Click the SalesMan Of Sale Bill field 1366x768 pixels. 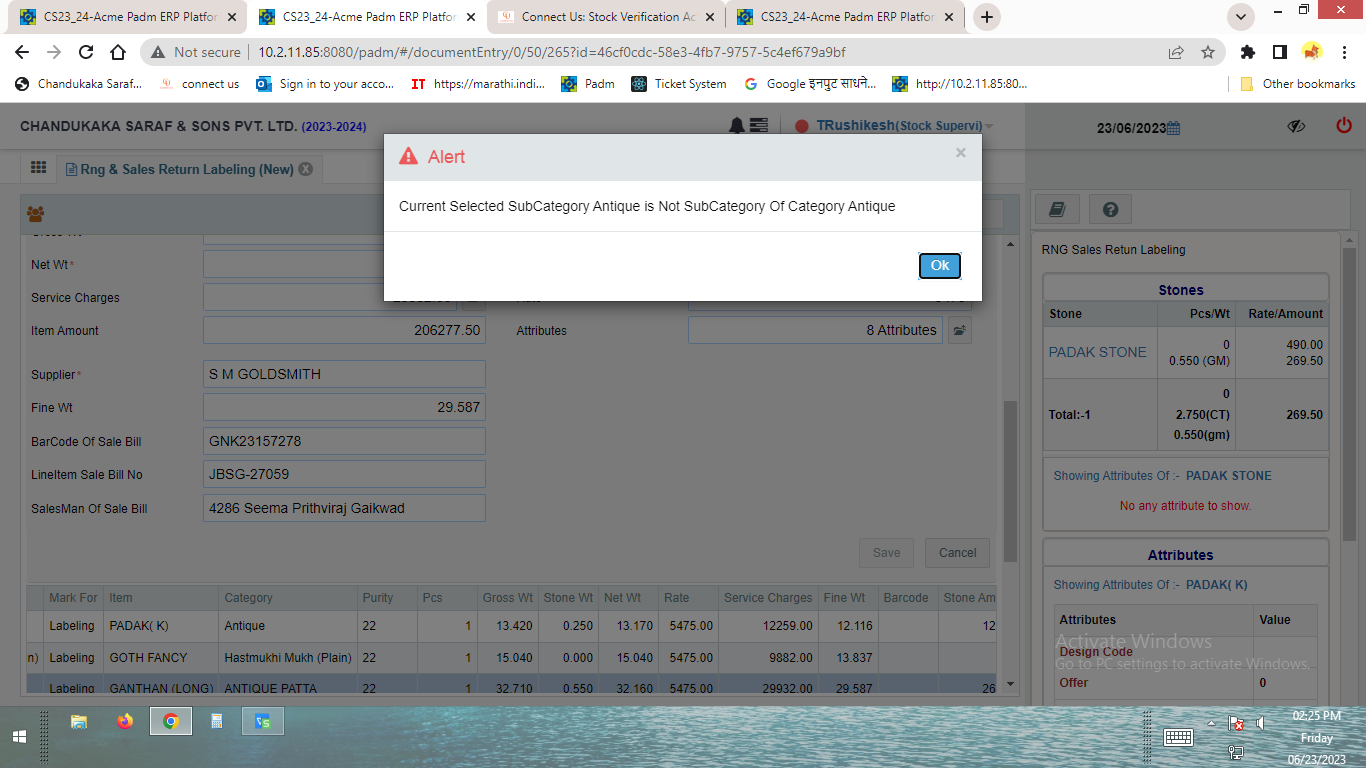344,508
